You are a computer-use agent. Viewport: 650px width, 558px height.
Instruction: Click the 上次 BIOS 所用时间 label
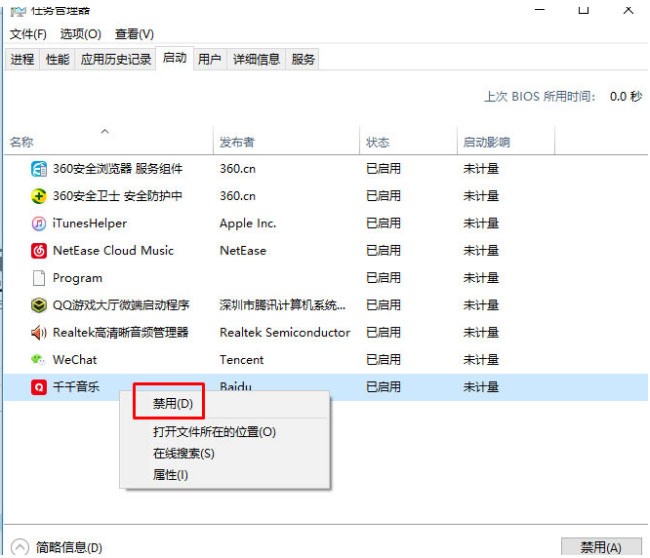point(540,97)
